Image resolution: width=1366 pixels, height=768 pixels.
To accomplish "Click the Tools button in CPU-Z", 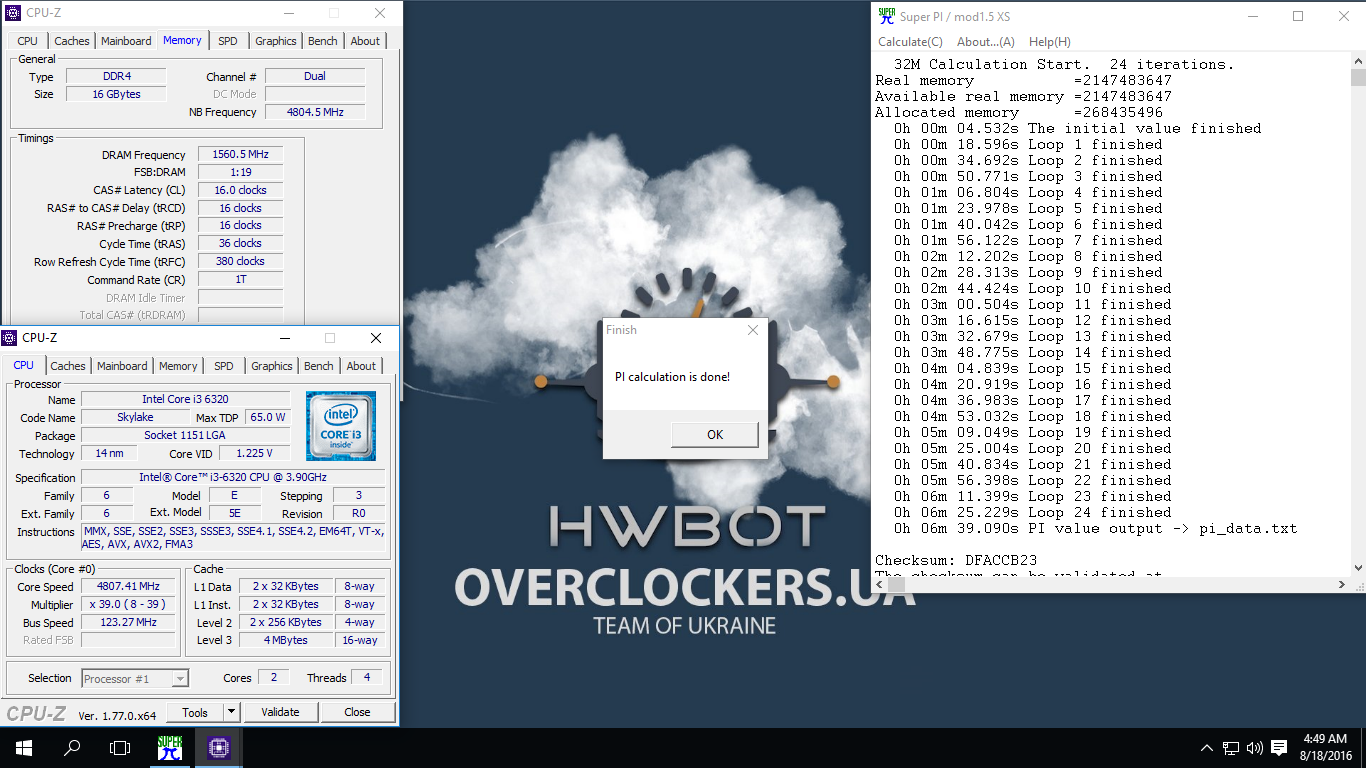I will click(195, 712).
